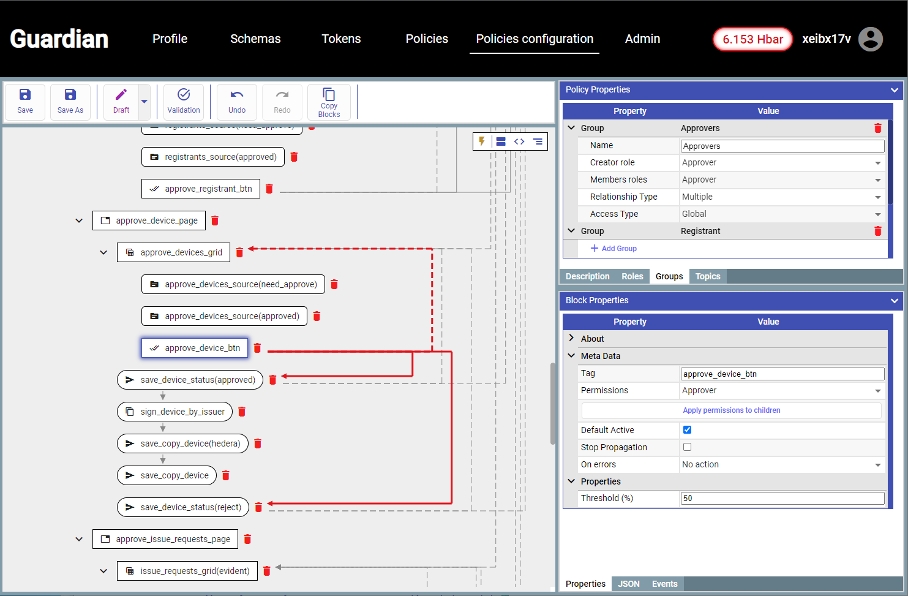
Task: Collapse the approve_device_page tree node
Action: point(79,220)
